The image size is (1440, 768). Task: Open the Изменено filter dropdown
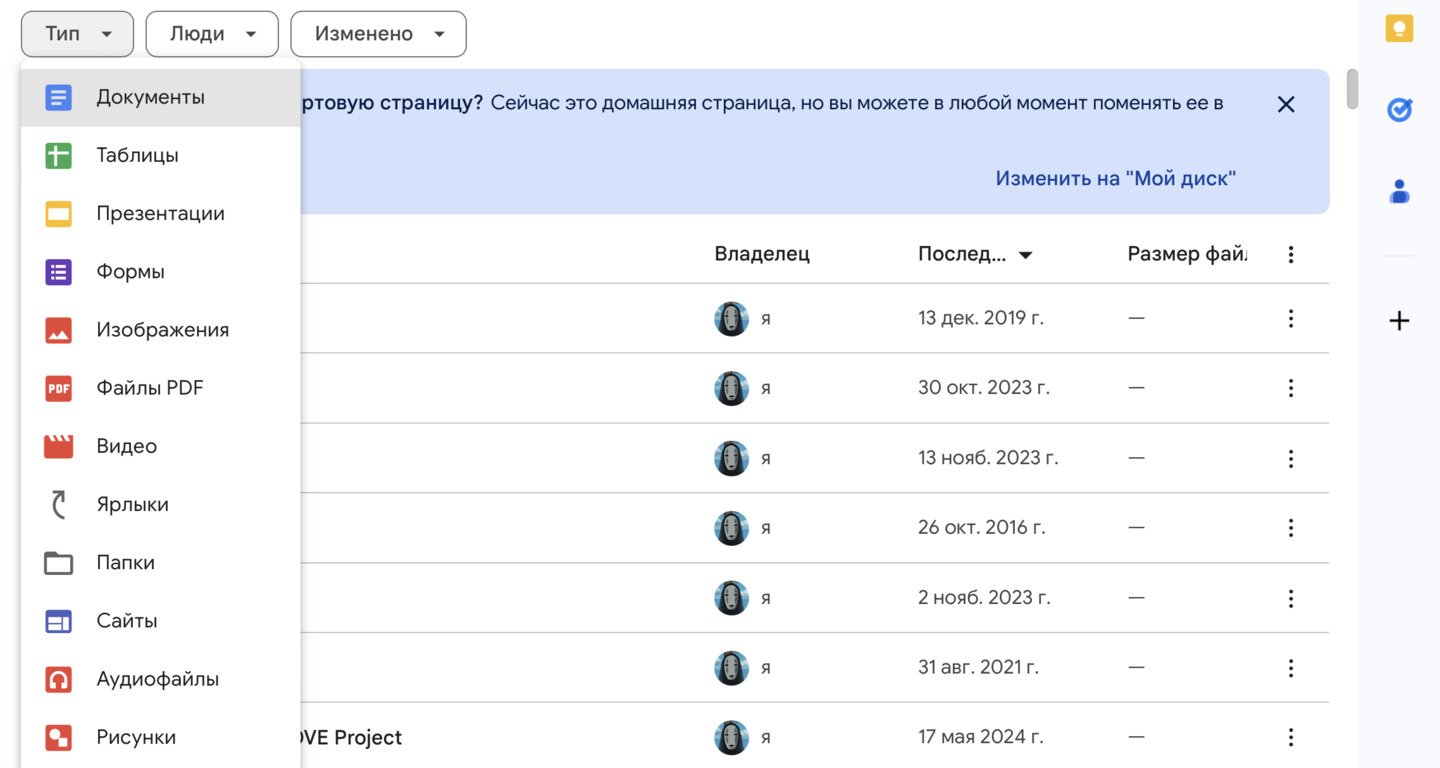tap(378, 34)
